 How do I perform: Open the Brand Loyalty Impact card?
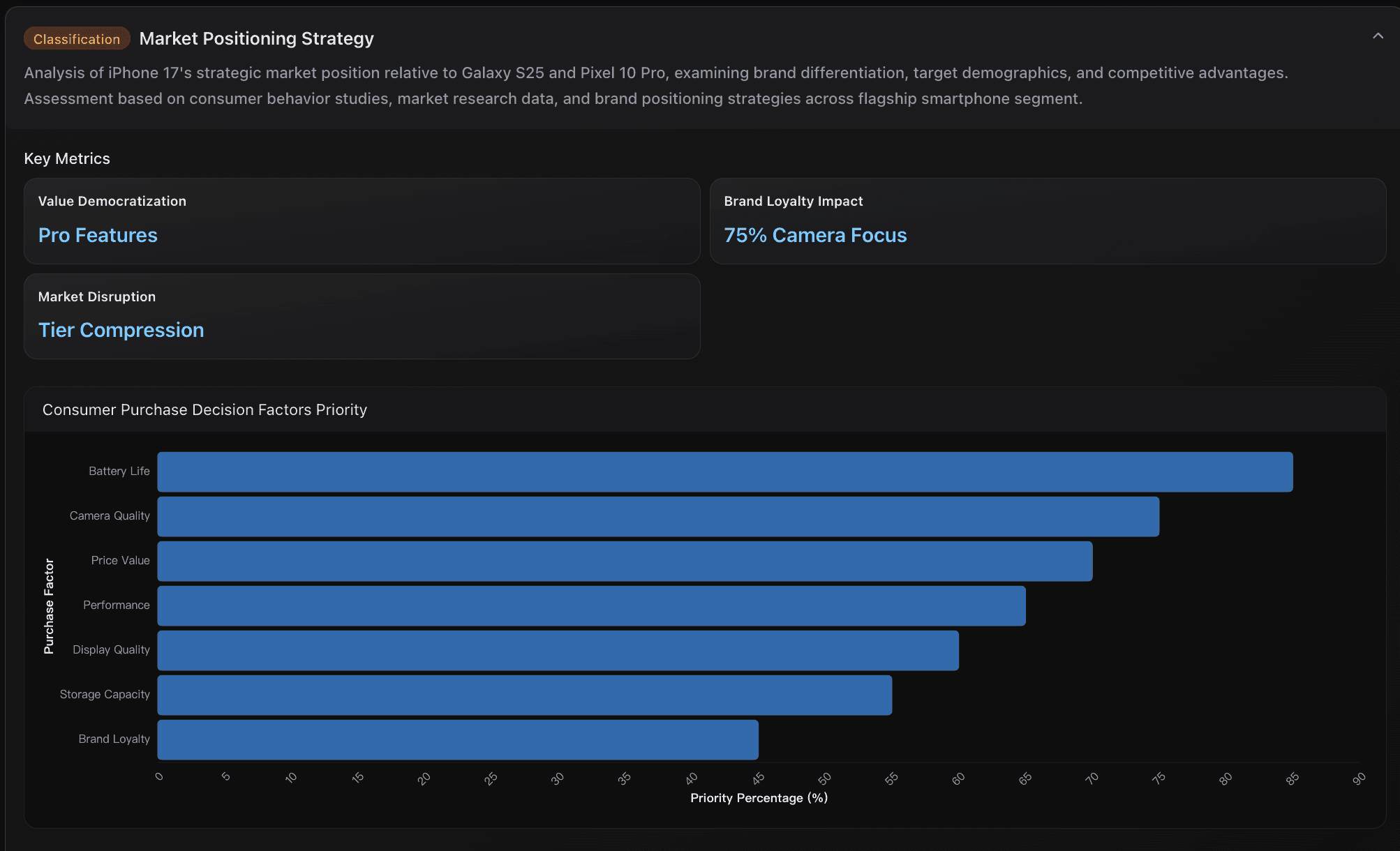(1048, 221)
